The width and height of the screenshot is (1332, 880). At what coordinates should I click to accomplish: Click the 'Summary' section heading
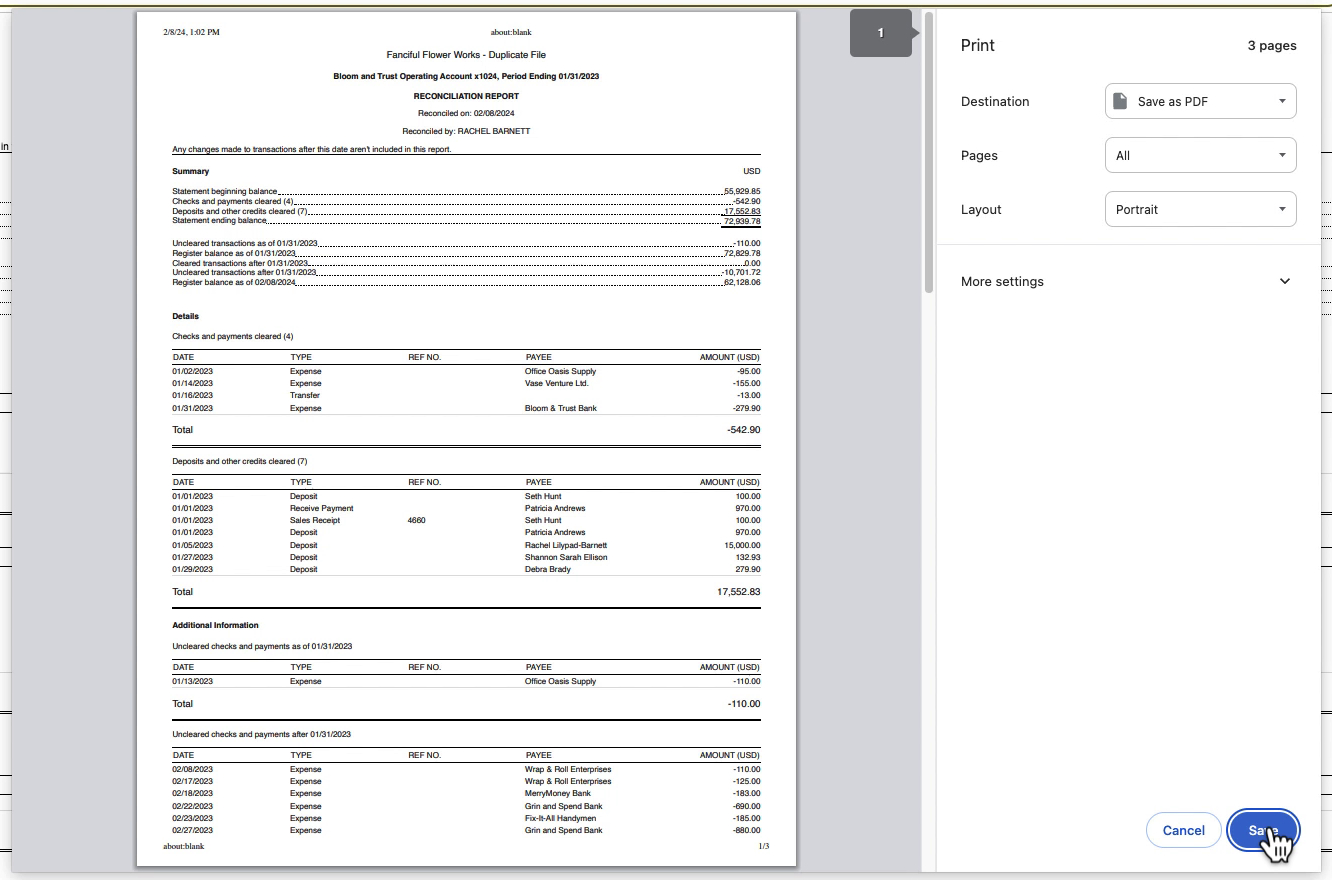click(191, 171)
